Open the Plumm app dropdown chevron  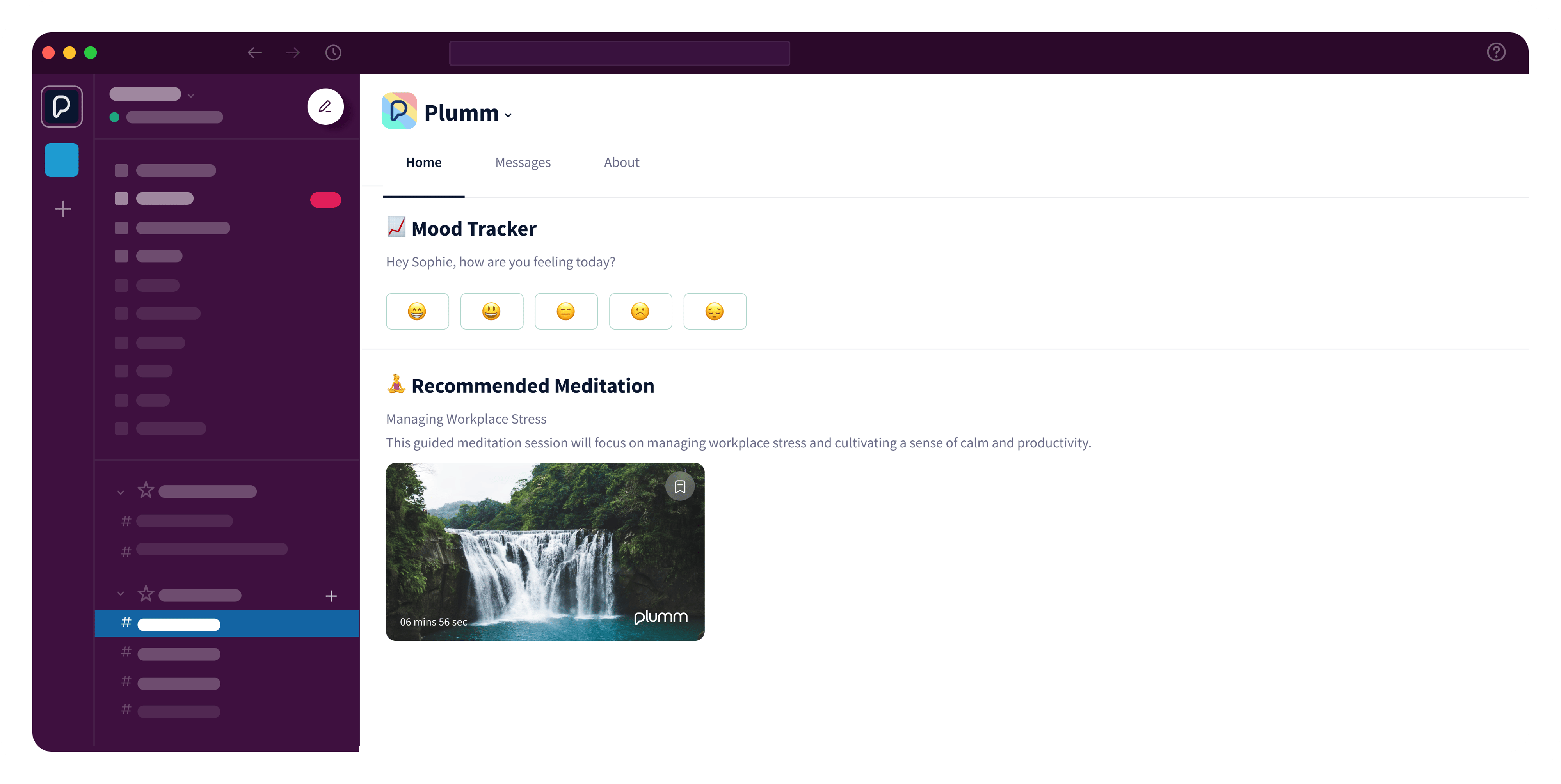coord(508,115)
